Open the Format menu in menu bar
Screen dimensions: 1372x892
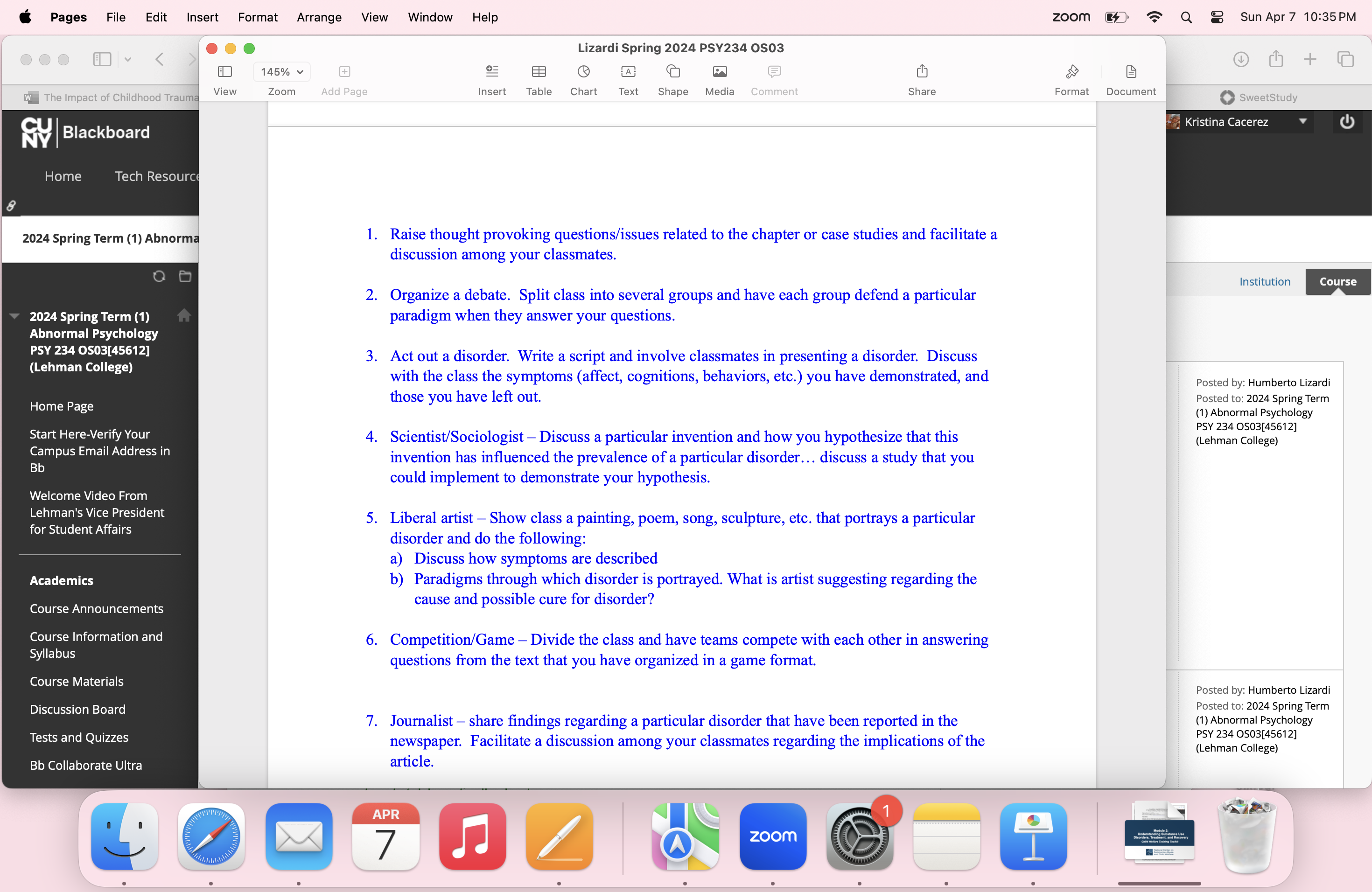[x=258, y=17]
